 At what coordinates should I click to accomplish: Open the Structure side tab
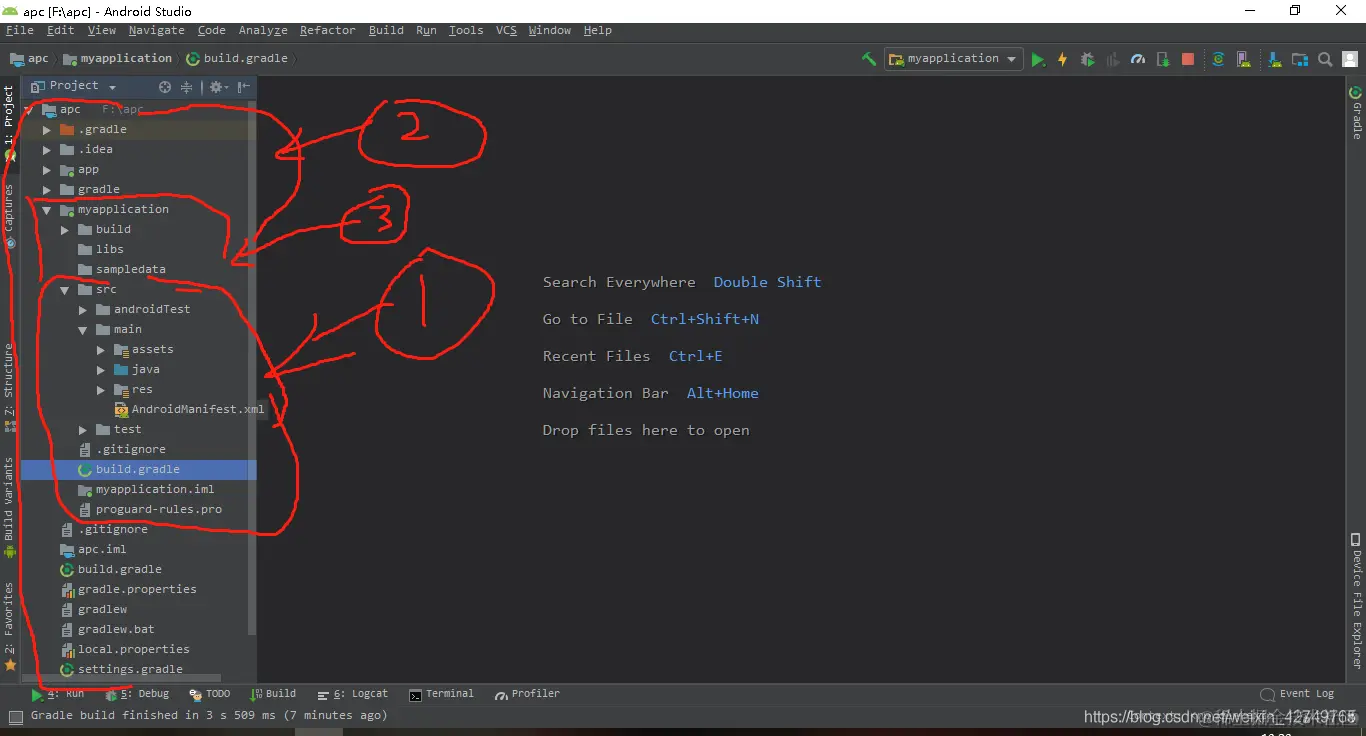[9, 387]
